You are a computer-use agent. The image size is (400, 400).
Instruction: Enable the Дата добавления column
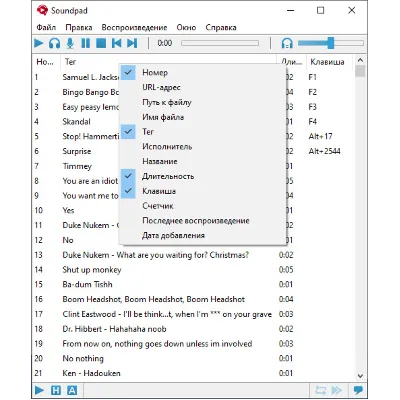click(202, 235)
